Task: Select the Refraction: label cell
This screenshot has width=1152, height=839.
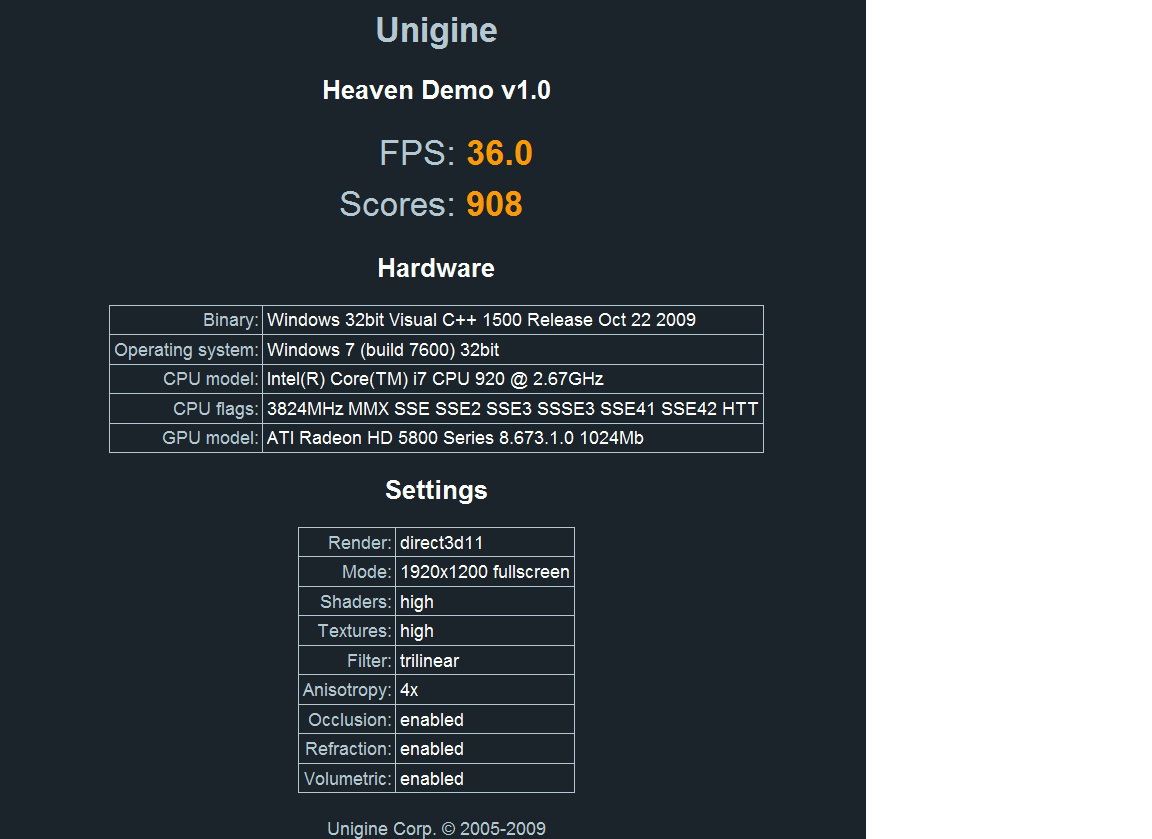Action: [x=347, y=749]
